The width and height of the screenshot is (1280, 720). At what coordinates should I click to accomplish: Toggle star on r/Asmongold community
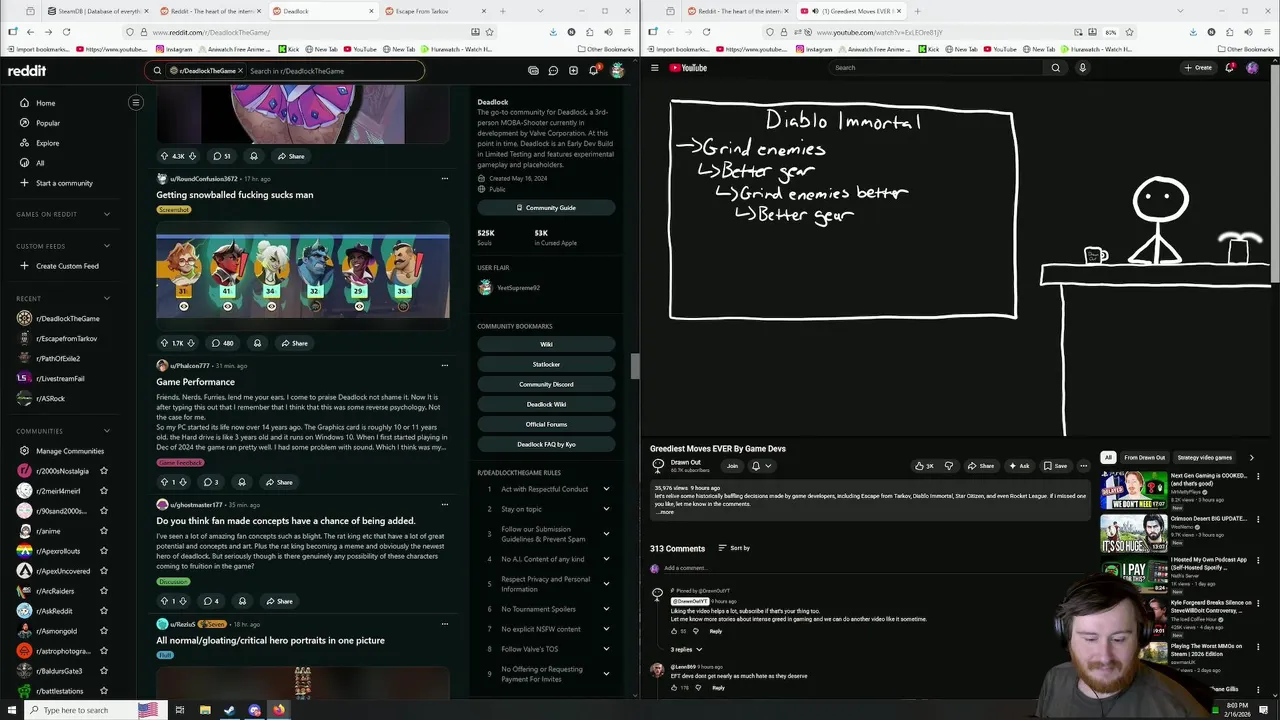point(104,631)
